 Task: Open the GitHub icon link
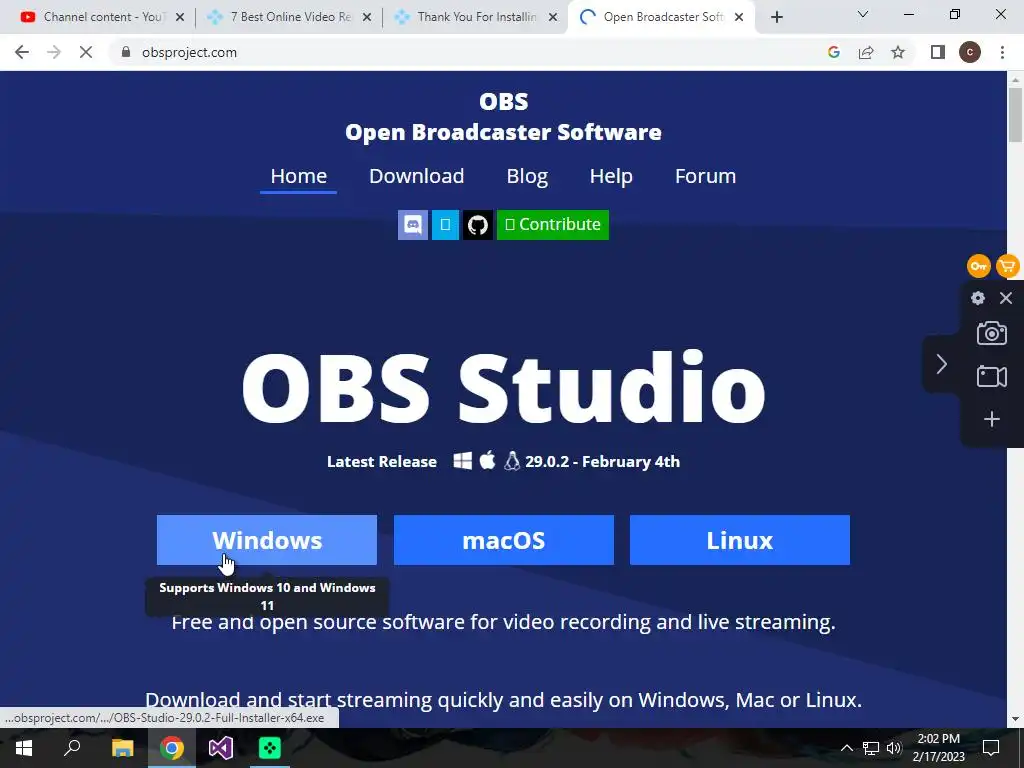(x=477, y=225)
